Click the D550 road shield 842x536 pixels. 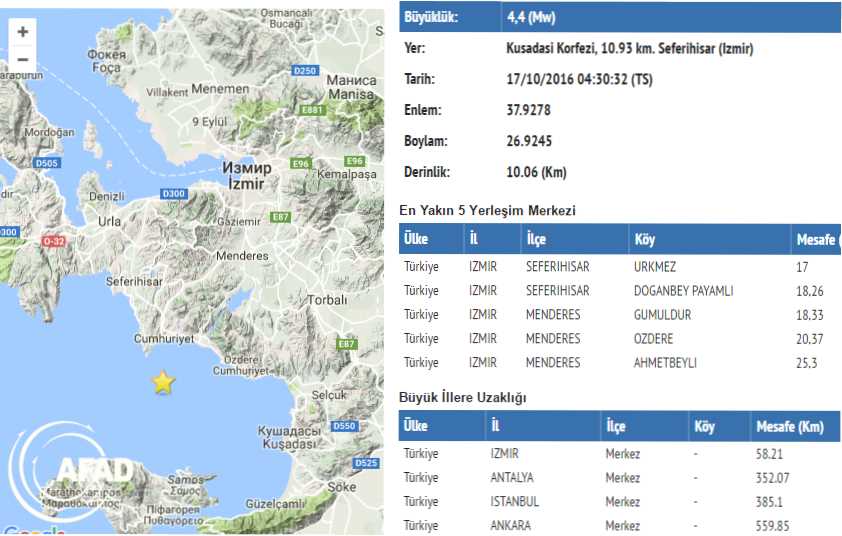point(344,426)
